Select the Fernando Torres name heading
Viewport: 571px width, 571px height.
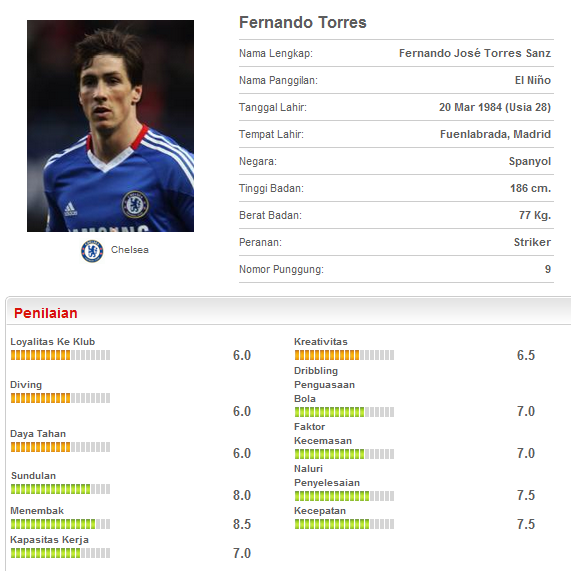pyautogui.click(x=303, y=23)
